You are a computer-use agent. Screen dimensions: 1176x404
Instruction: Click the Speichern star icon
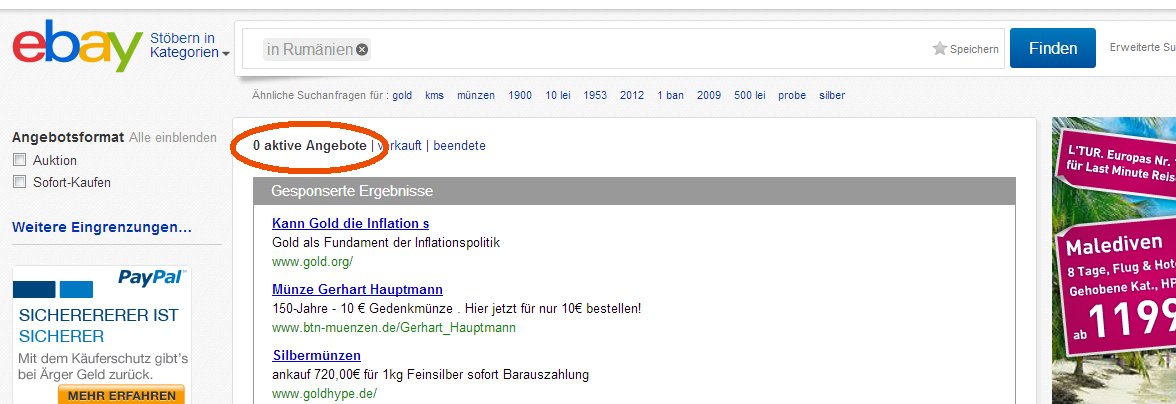[x=939, y=49]
